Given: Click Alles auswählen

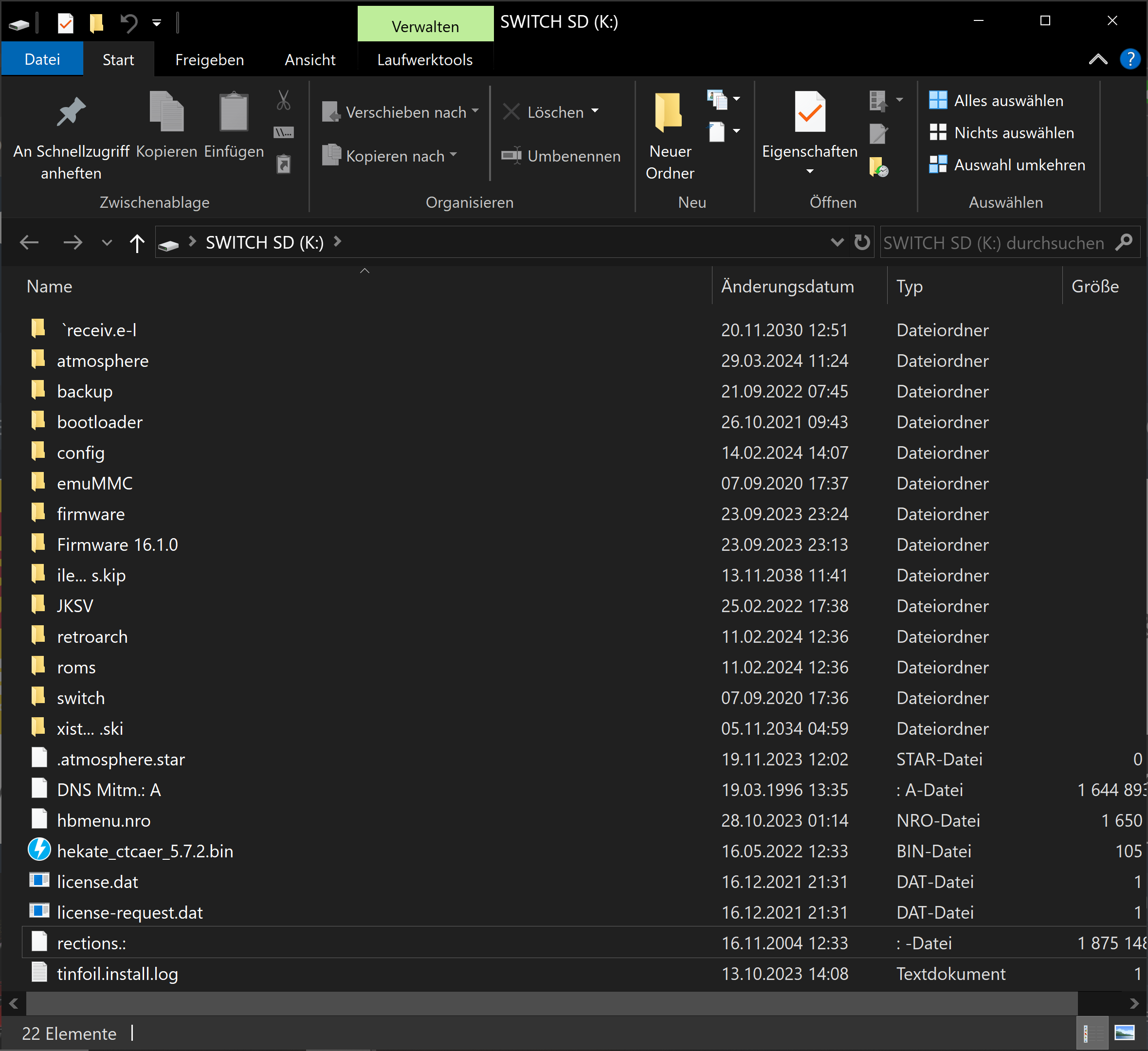Looking at the screenshot, I should (997, 100).
